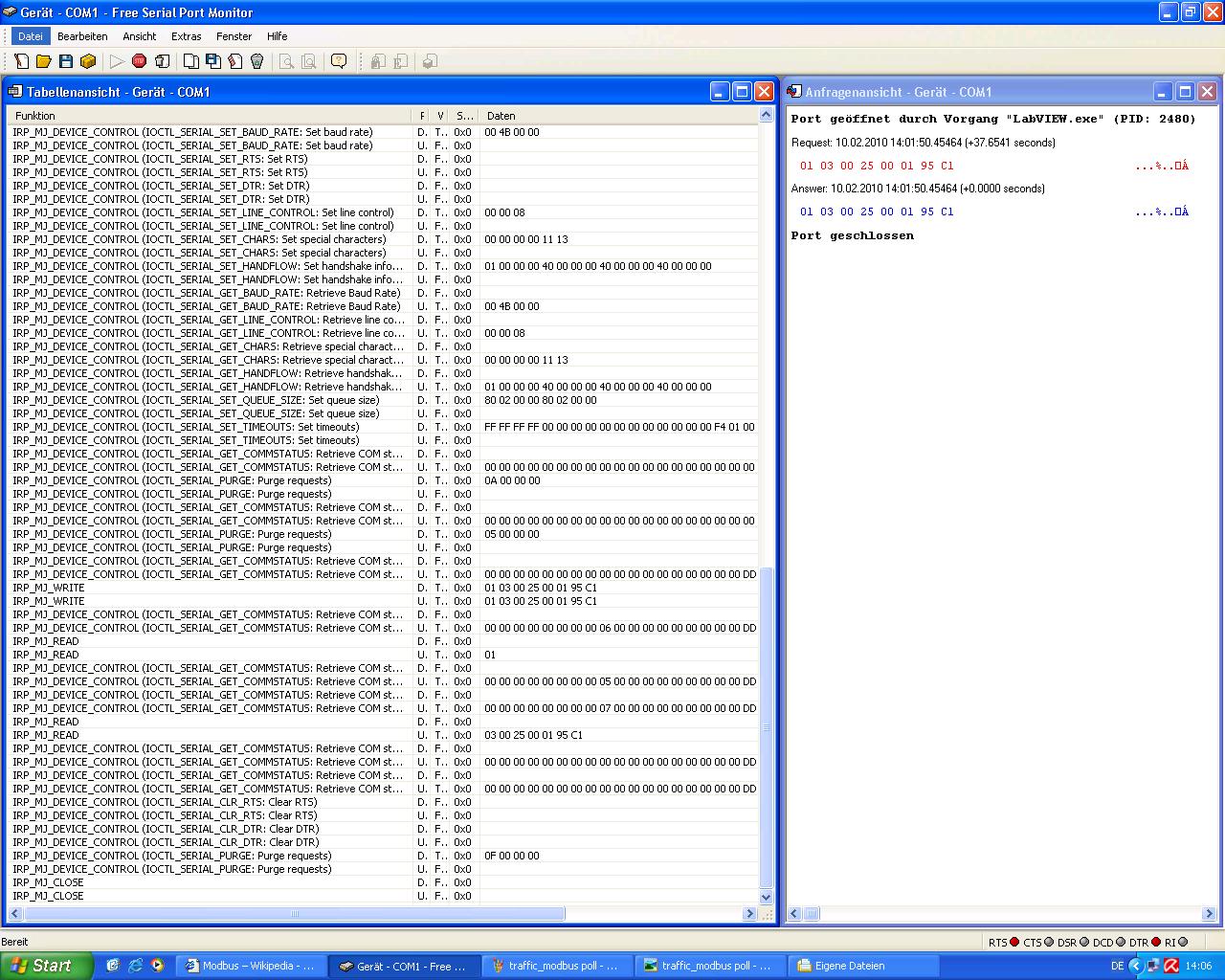Click the grayed-out find next icon
The image size is (1225, 980).
[x=308, y=61]
